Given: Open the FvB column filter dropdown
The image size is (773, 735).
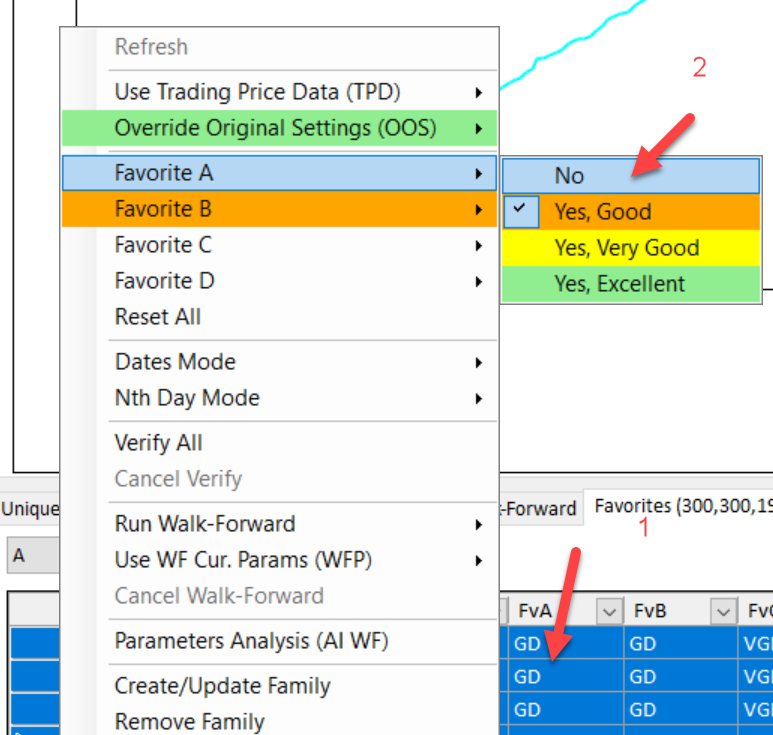Looking at the screenshot, I should [723, 611].
